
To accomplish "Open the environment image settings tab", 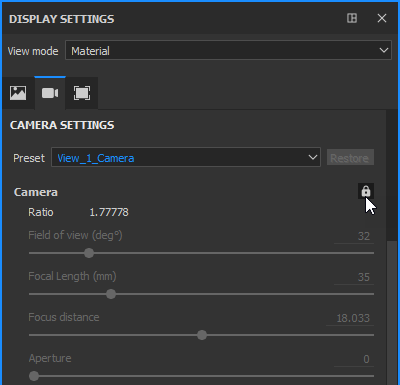I will (18, 93).
